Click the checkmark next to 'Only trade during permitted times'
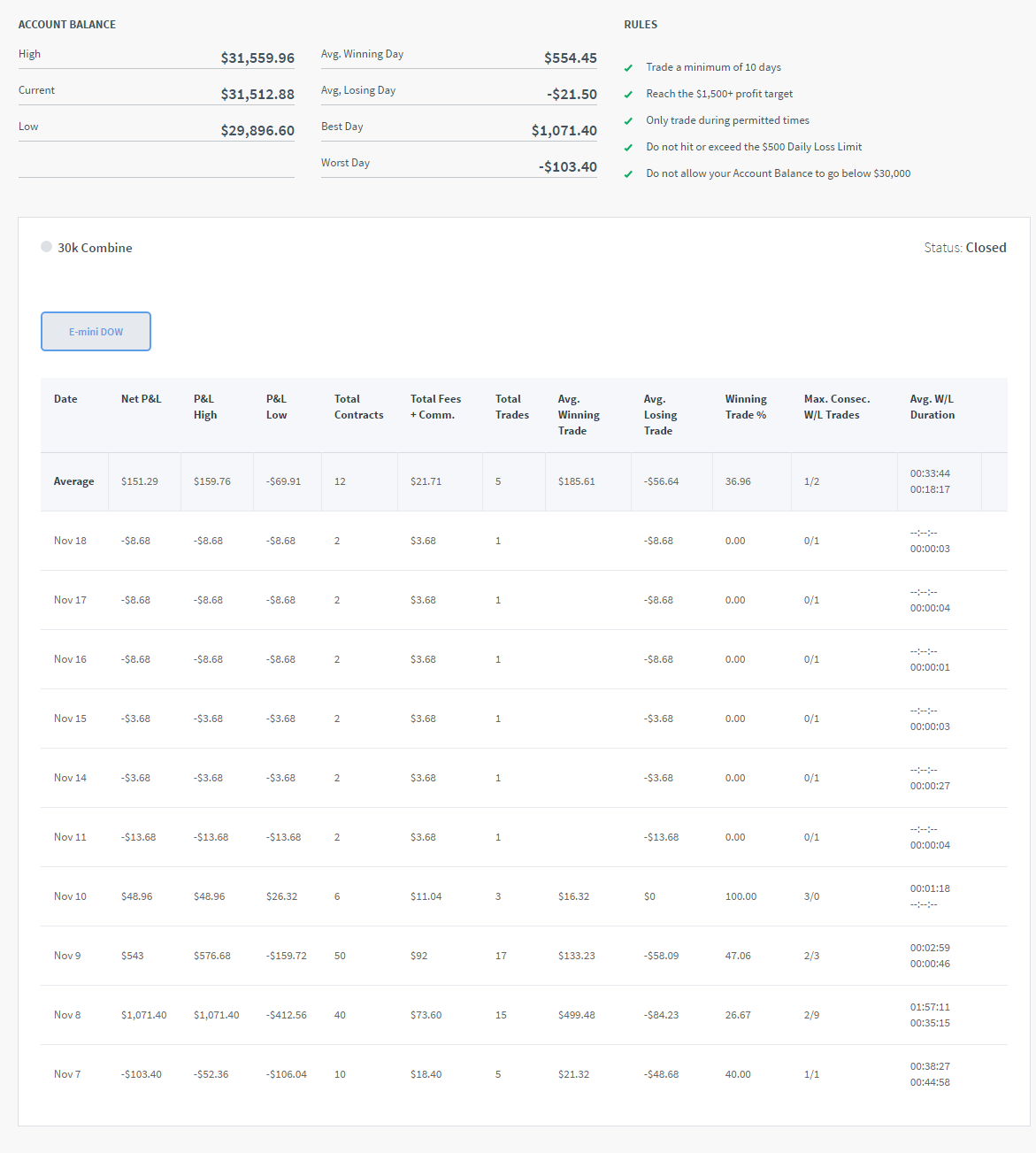Viewport: 1036px width, 1153px height. (628, 120)
